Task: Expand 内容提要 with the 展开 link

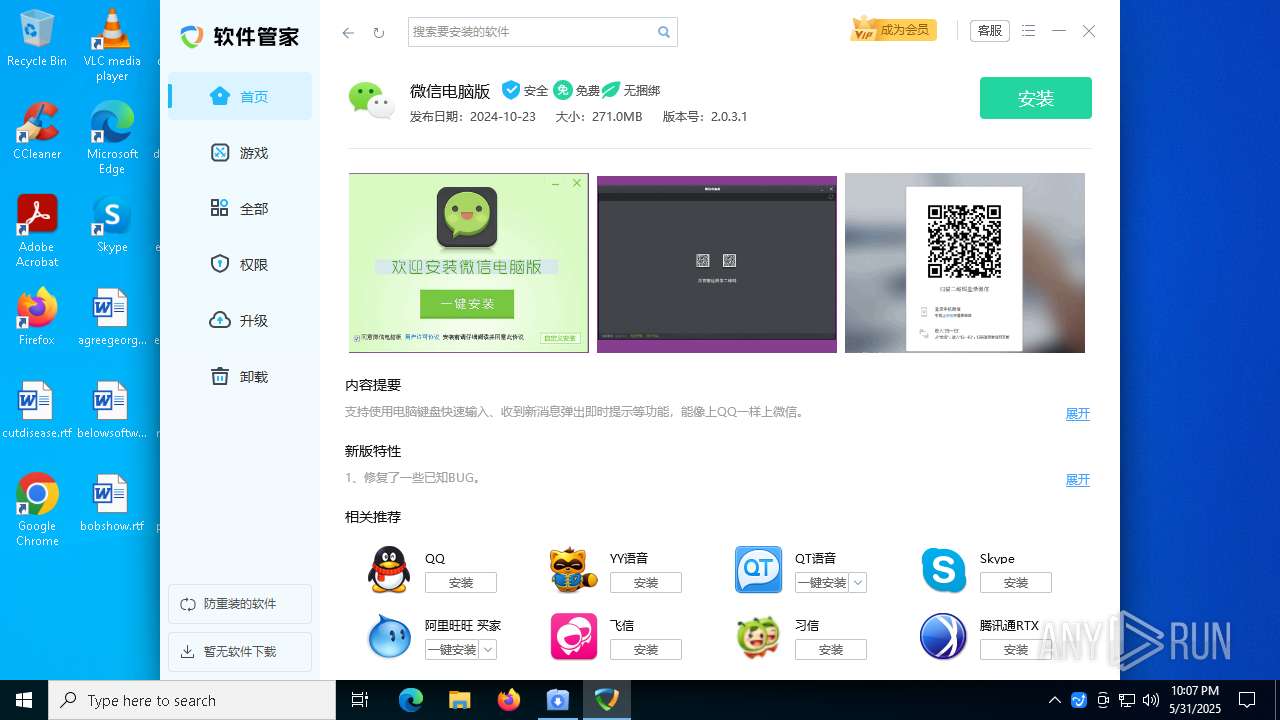Action: [1077, 414]
